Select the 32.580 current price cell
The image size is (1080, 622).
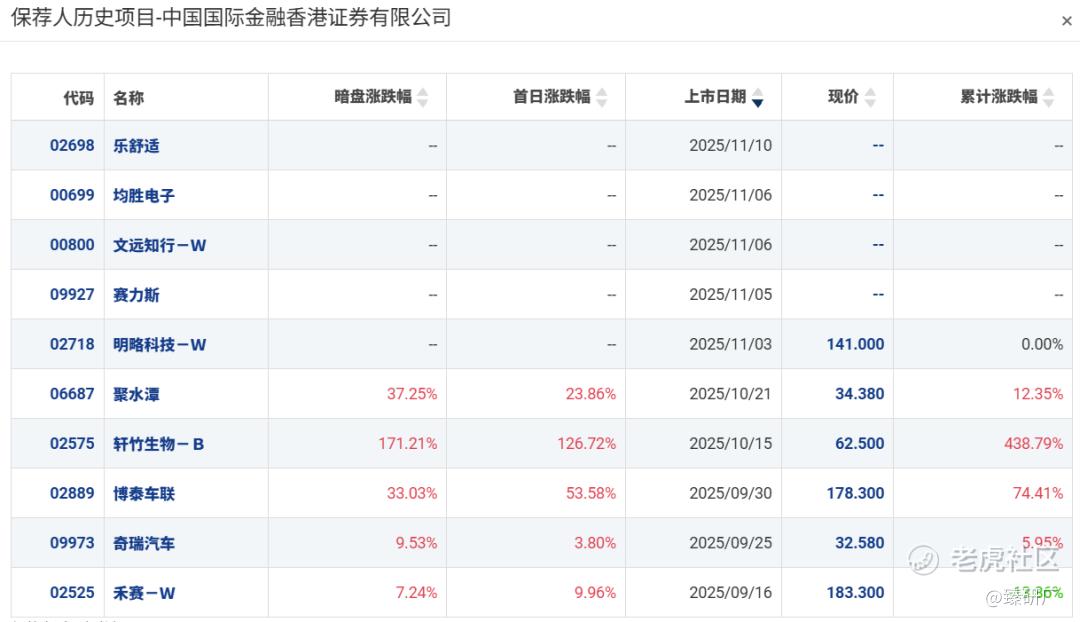860,542
